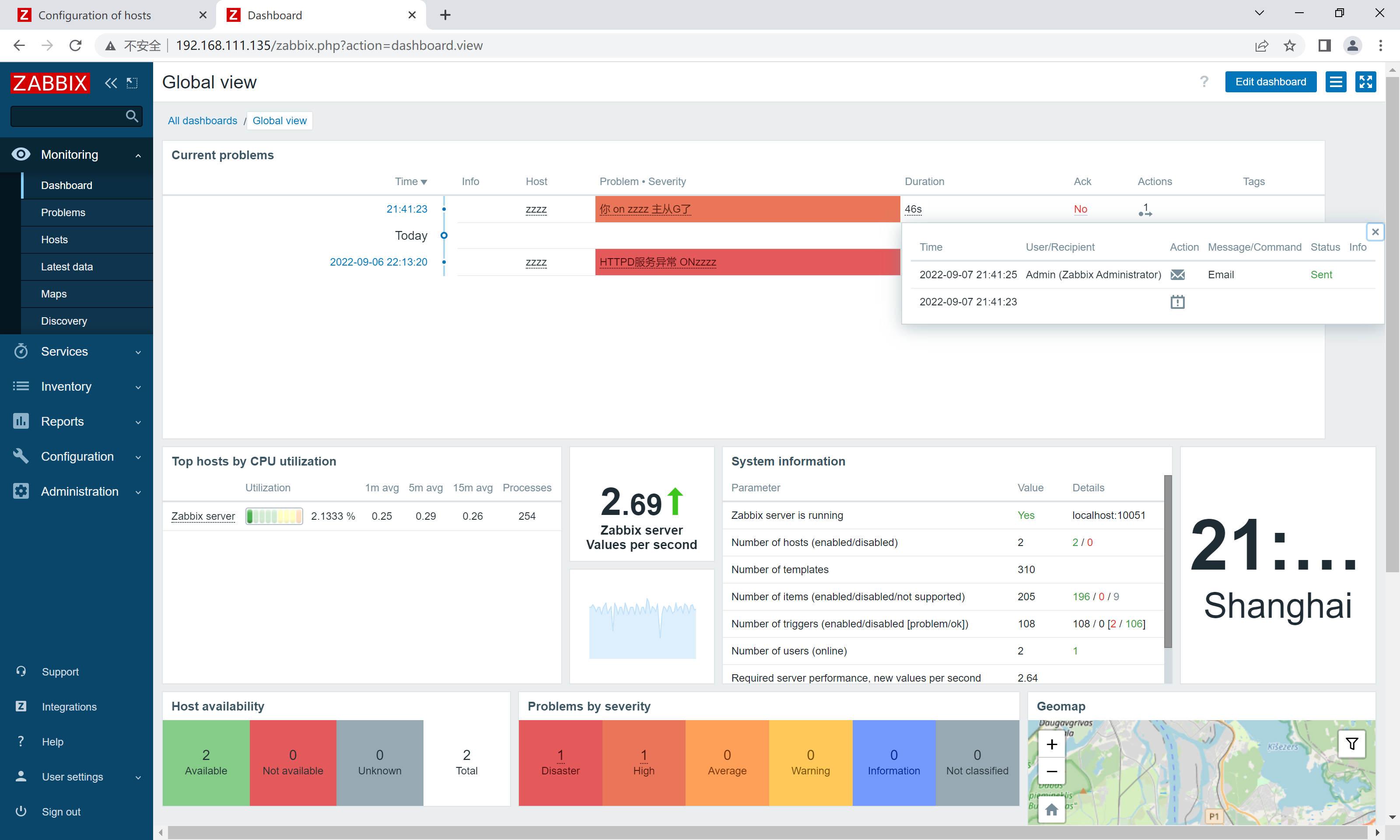1400x840 pixels.
Task: Click the values per second graph
Action: (642, 629)
